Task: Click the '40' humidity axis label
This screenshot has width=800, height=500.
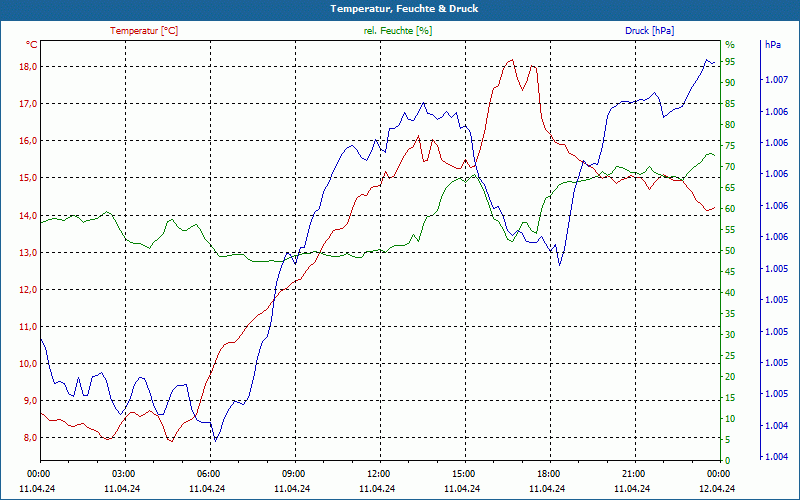Action: tap(730, 293)
